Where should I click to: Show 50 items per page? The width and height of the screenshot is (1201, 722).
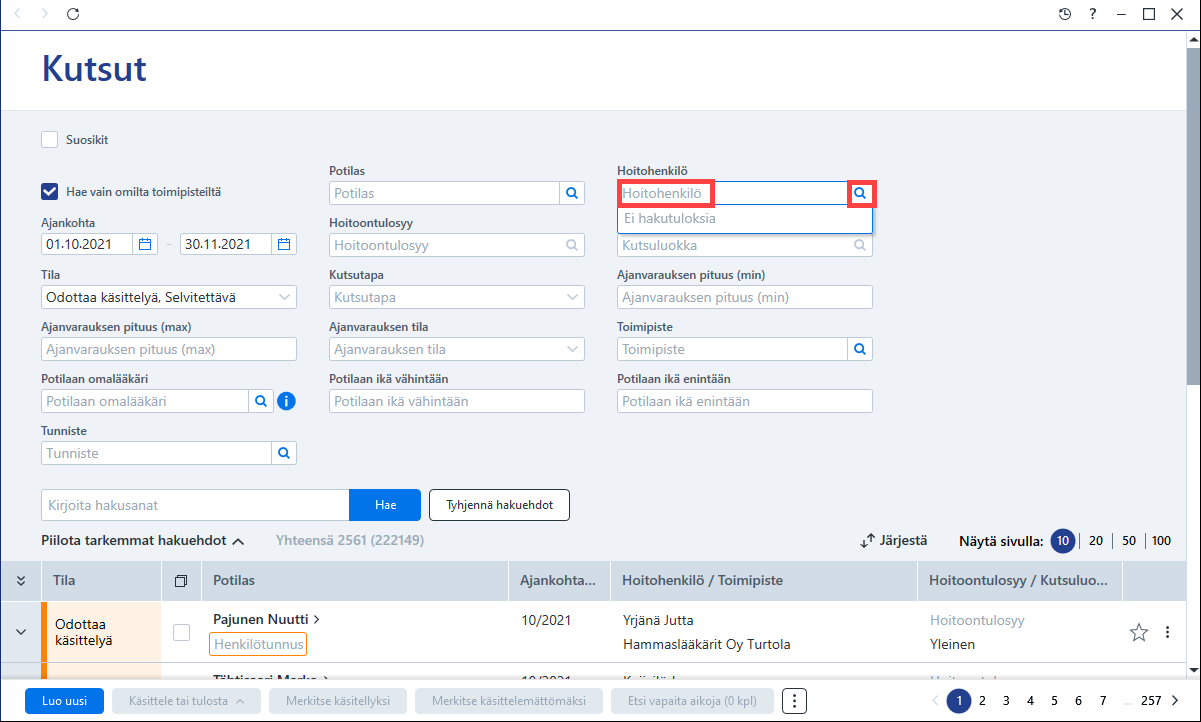tap(1129, 541)
